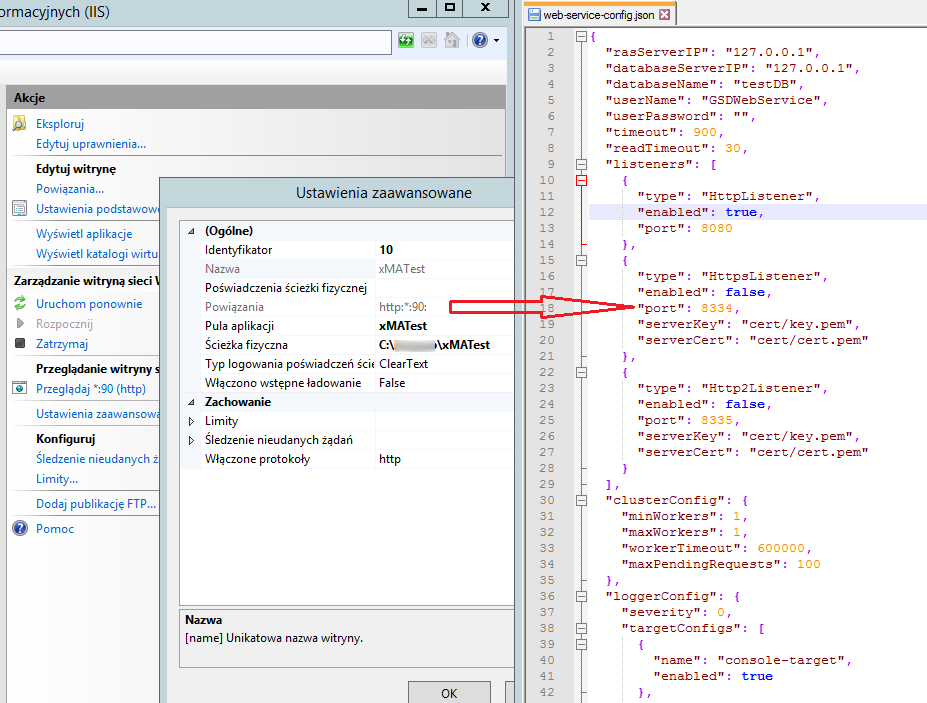Open the Limity link in Konfiguruj
Image resolution: width=927 pixels, height=703 pixels.
pyautogui.click(x=57, y=478)
